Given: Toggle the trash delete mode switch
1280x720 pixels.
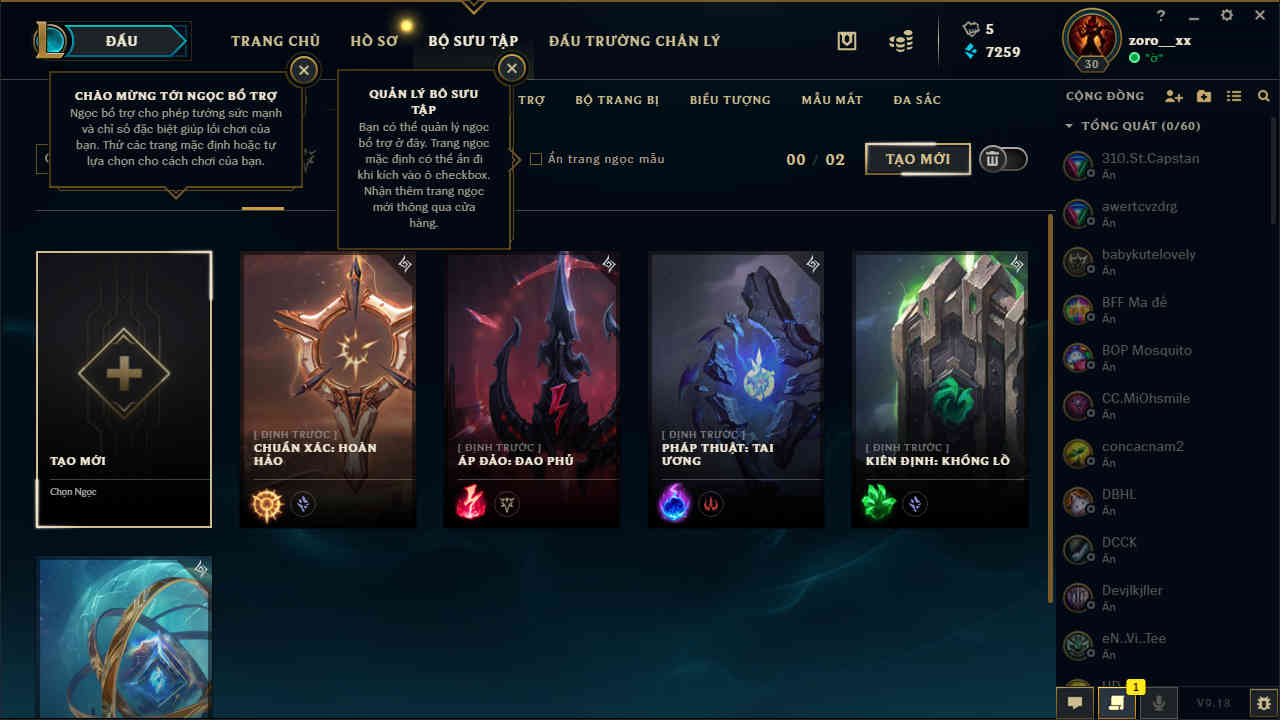Looking at the screenshot, I should point(1003,159).
